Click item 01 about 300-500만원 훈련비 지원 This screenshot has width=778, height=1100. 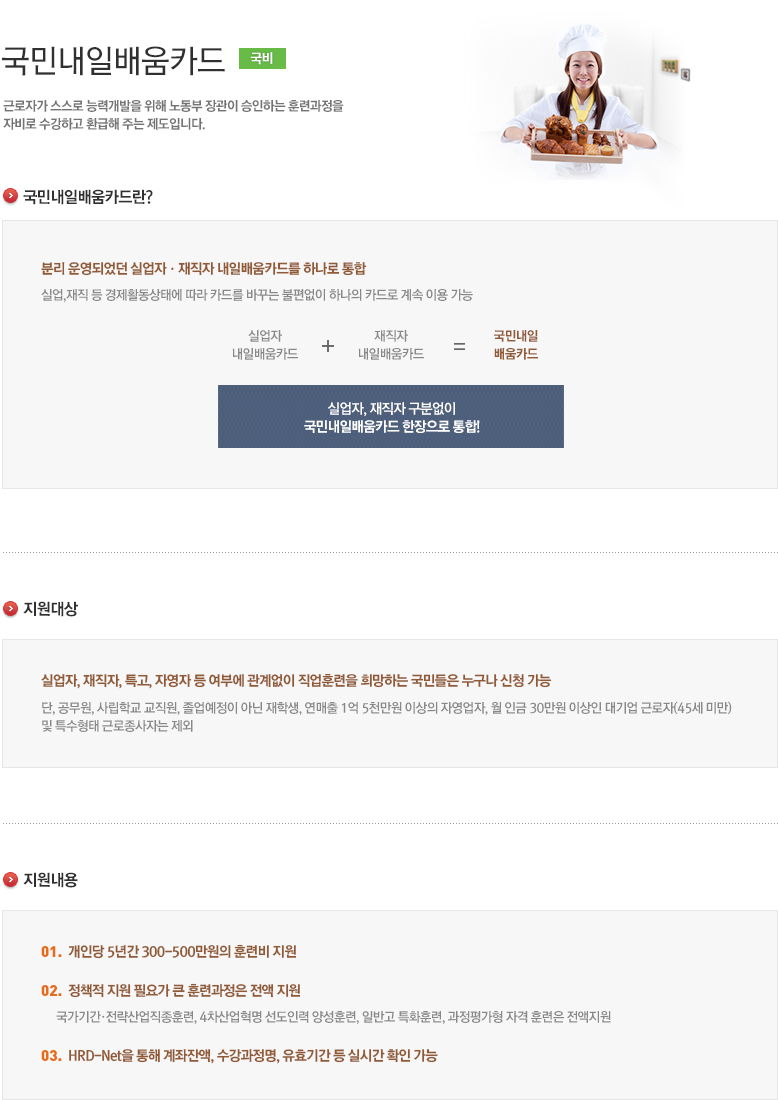pos(169,952)
